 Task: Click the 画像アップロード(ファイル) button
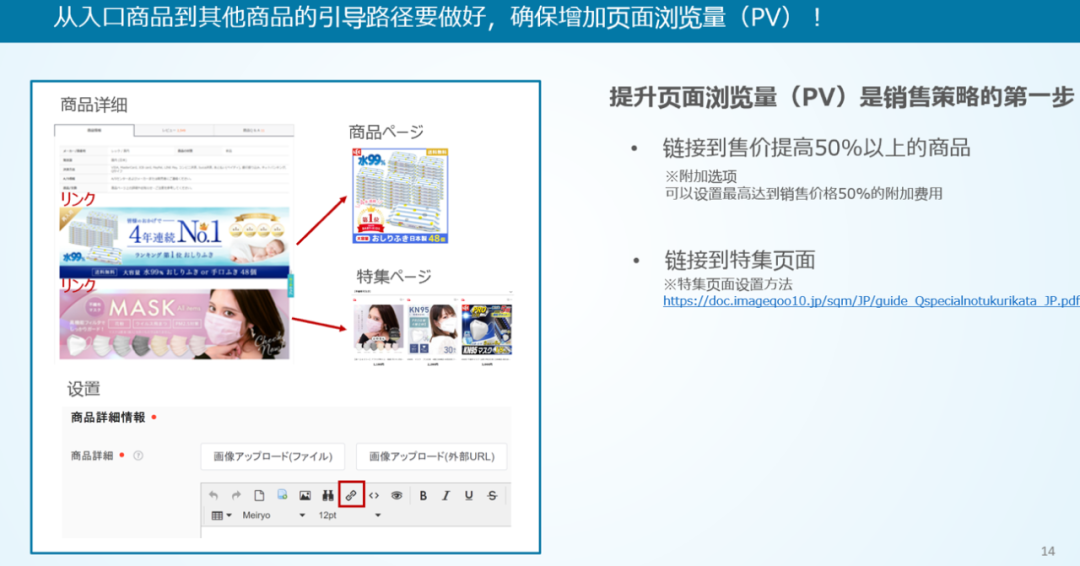[273, 457]
